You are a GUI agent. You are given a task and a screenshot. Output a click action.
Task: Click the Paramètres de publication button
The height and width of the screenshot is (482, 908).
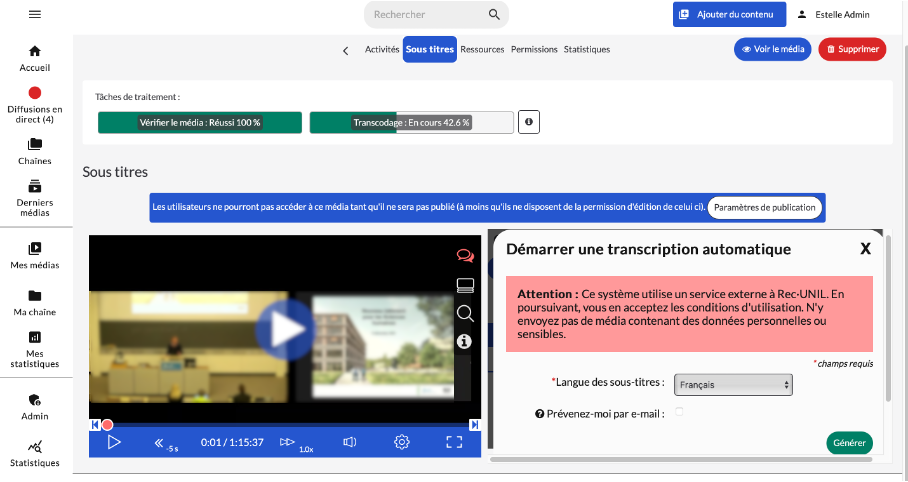coord(766,208)
